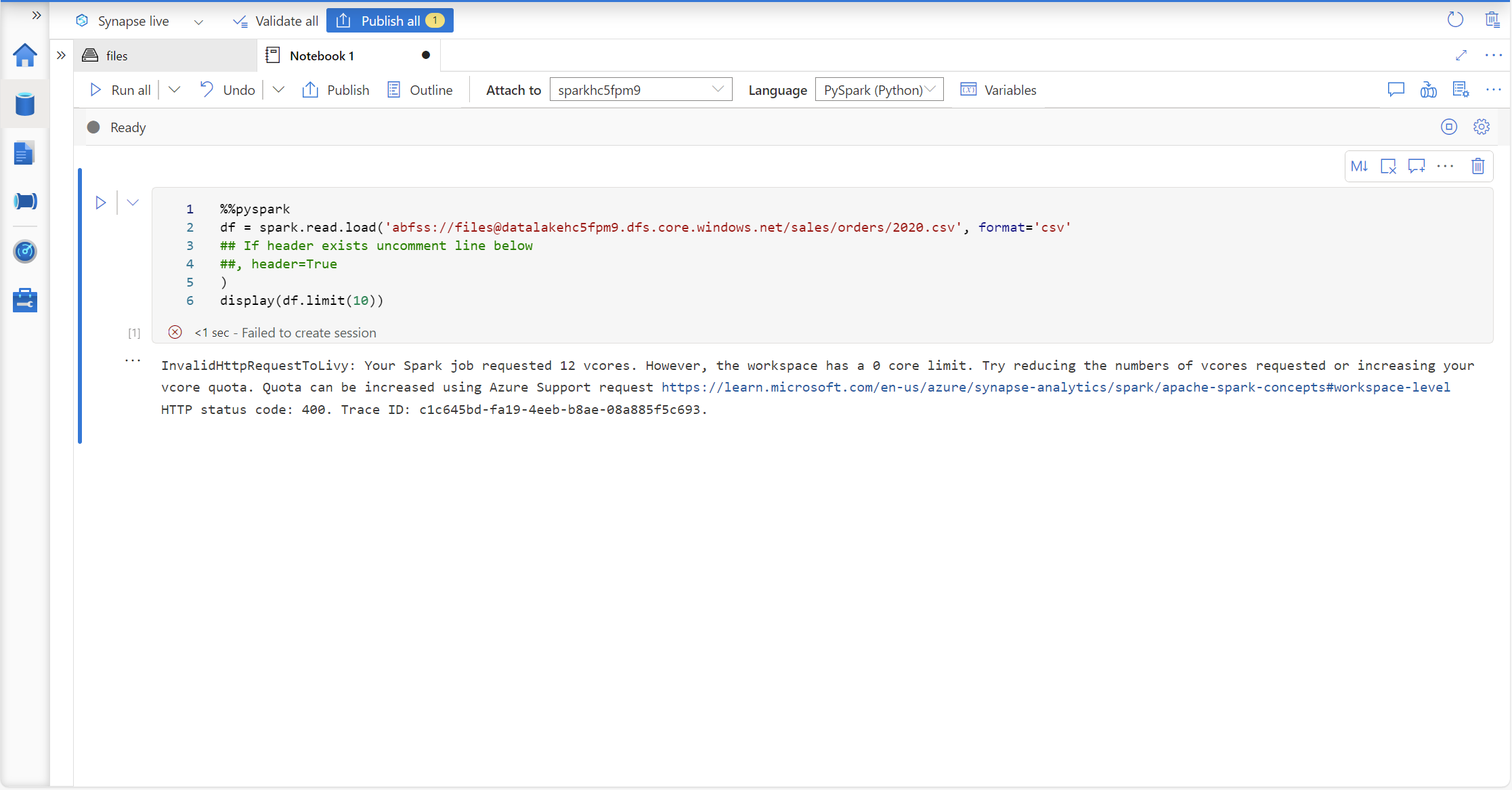Add a comment to the cell

click(1417, 166)
